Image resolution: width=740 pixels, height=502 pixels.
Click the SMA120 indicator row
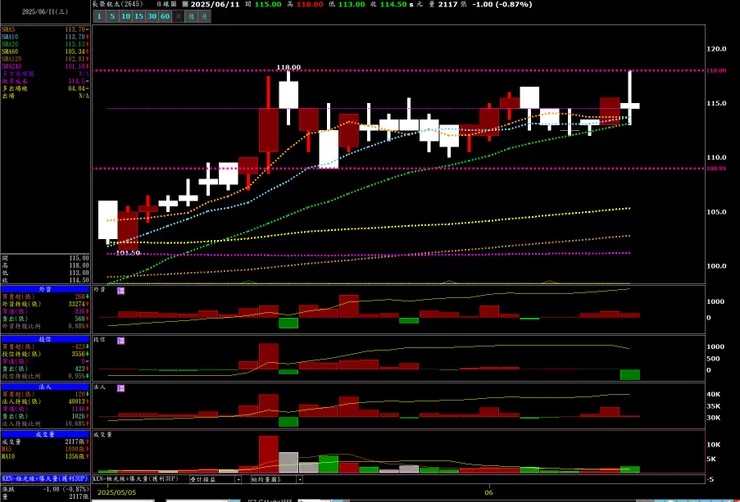click(x=45, y=59)
